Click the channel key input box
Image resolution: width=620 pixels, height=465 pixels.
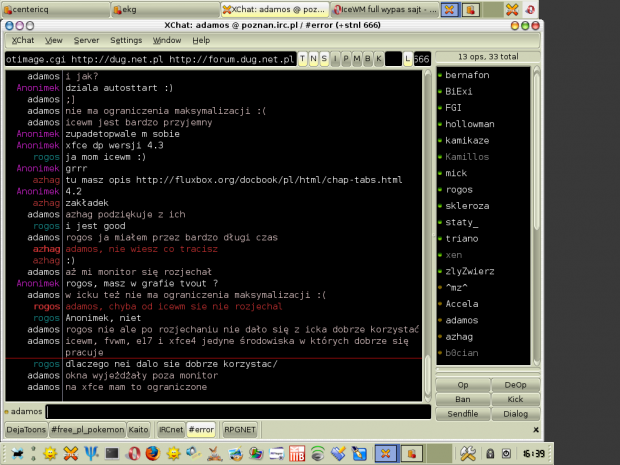[393, 59]
